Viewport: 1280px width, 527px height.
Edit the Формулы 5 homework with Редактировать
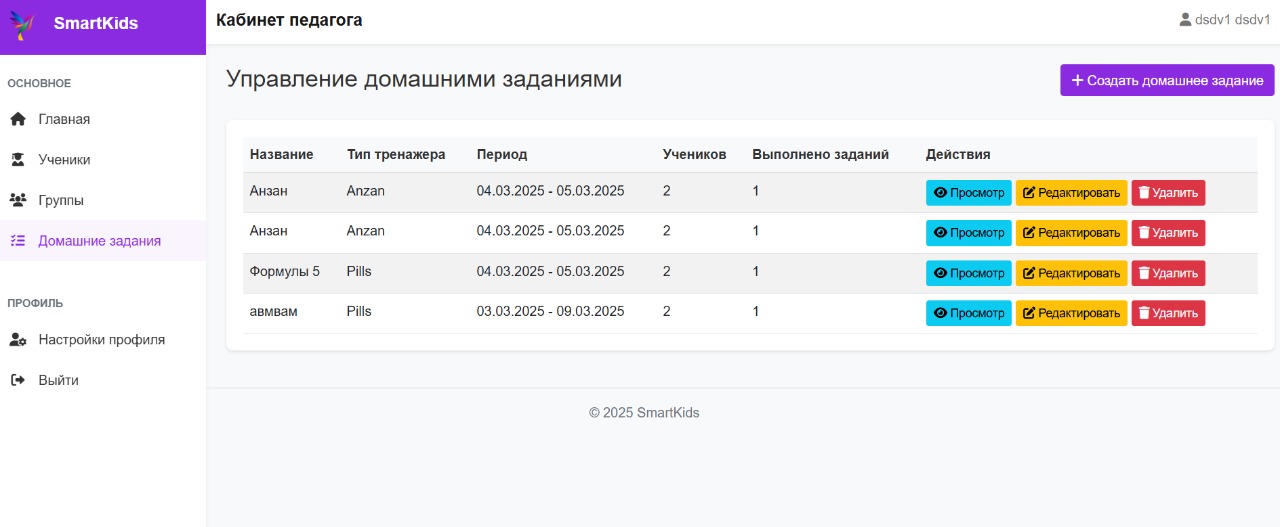click(1071, 273)
